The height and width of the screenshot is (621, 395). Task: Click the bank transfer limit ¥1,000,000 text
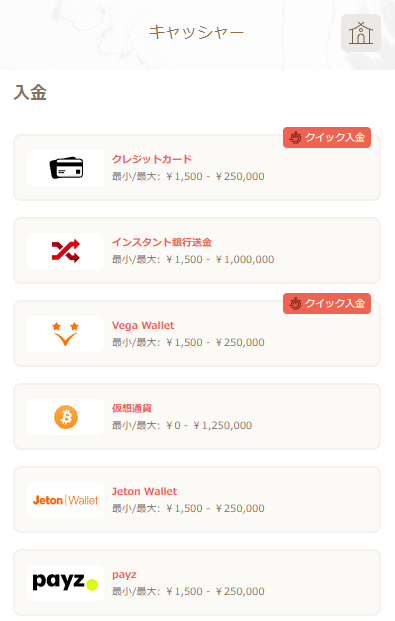pyautogui.click(x=245, y=259)
